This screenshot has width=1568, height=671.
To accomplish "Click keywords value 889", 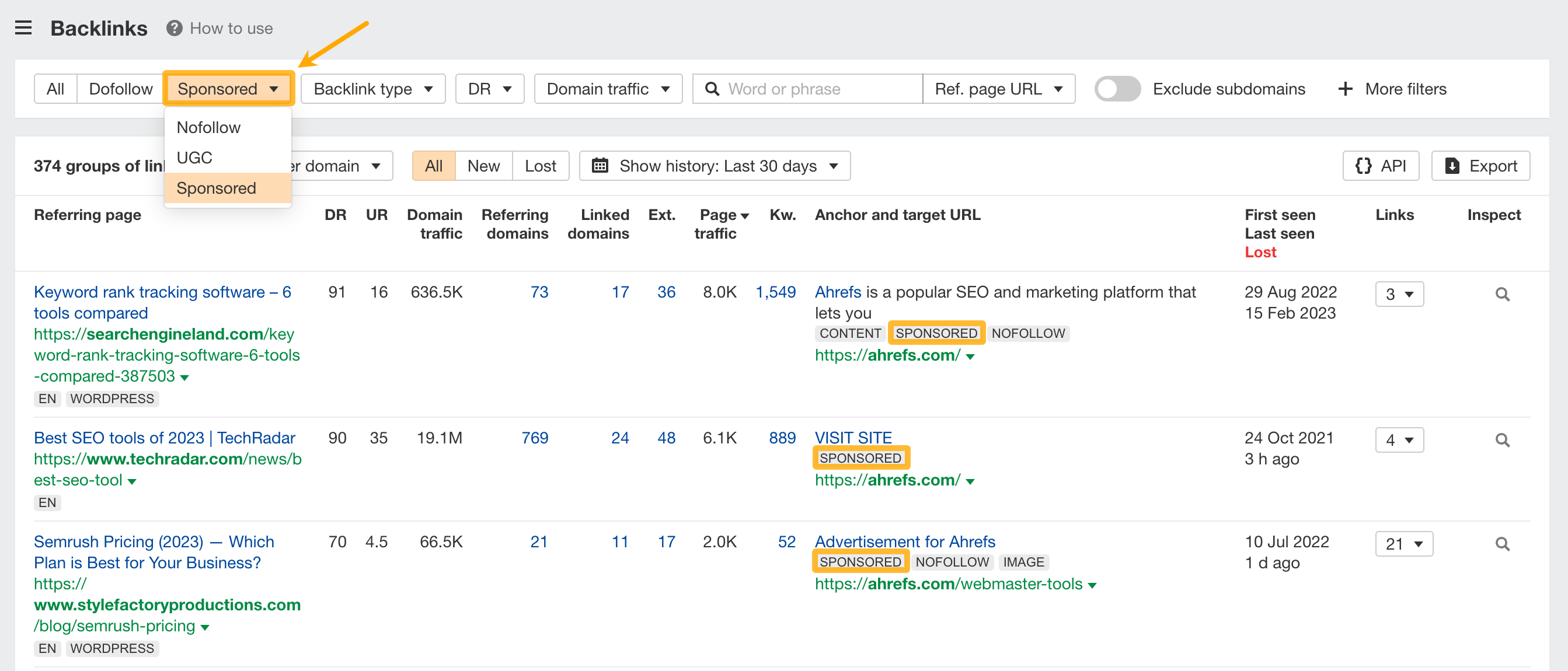I will click(x=782, y=438).
